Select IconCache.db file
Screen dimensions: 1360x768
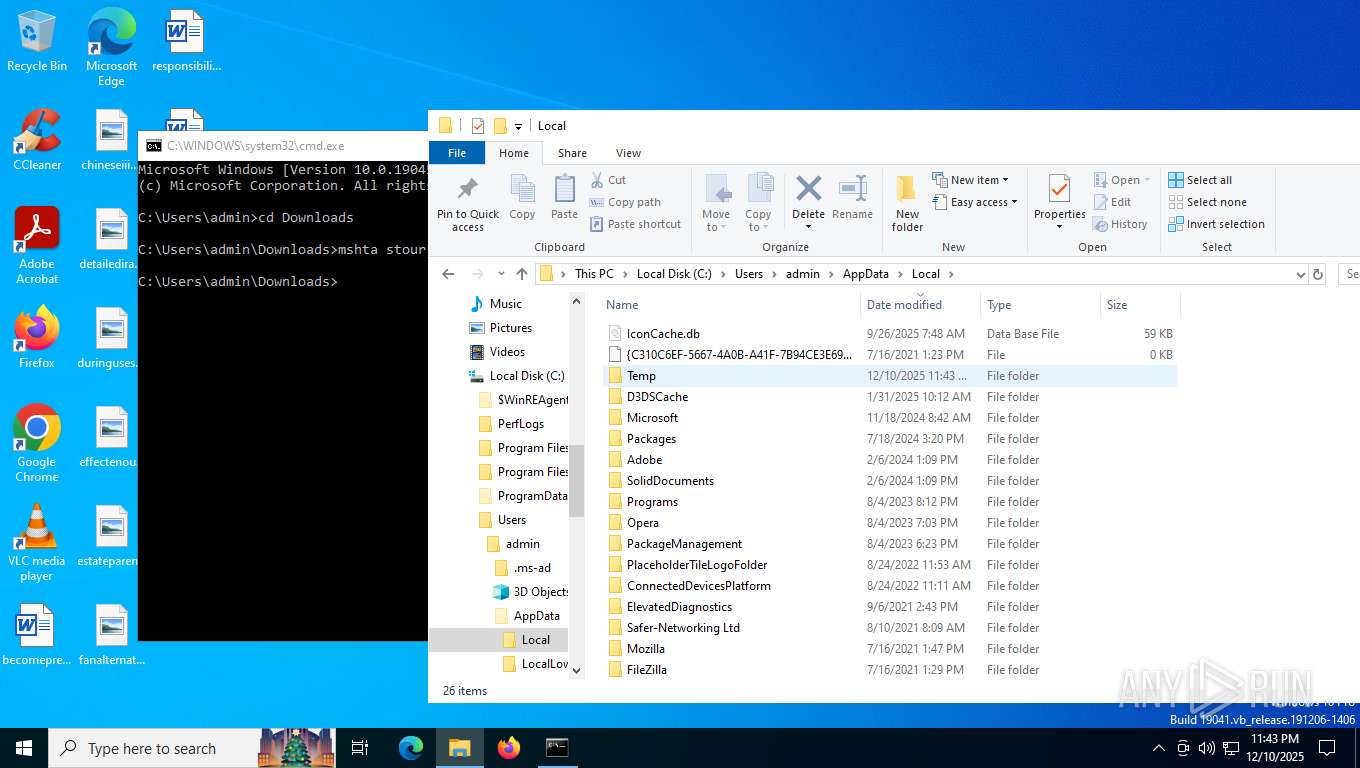point(890,334)
